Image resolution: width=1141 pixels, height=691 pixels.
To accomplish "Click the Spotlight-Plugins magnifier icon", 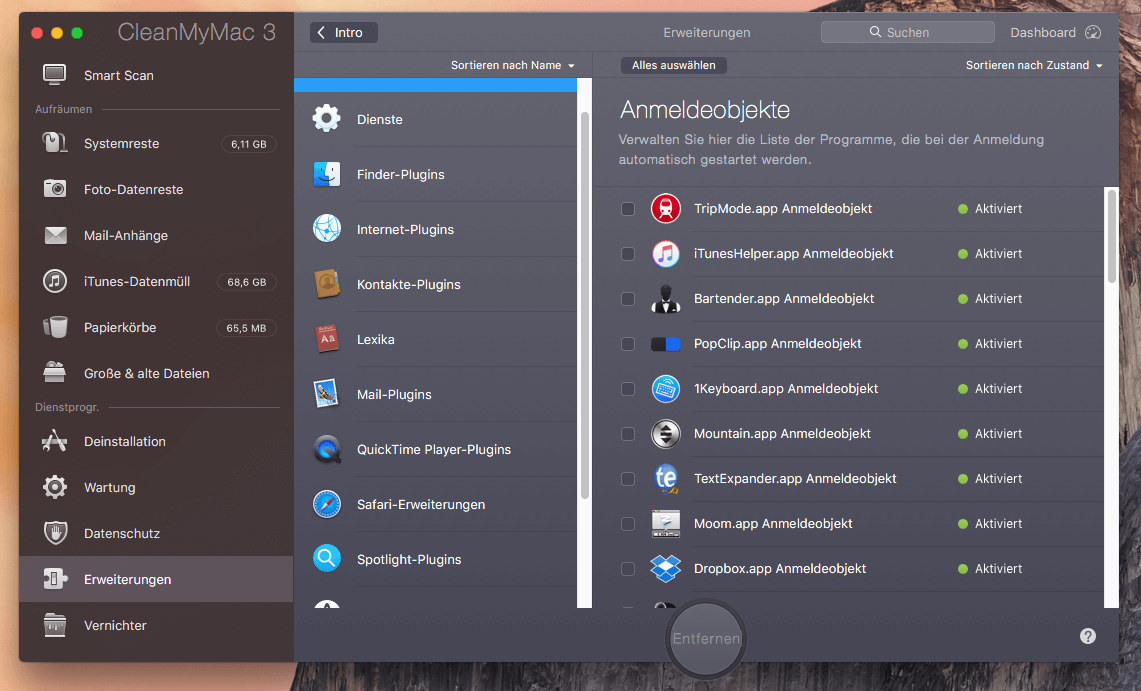I will tap(327, 559).
